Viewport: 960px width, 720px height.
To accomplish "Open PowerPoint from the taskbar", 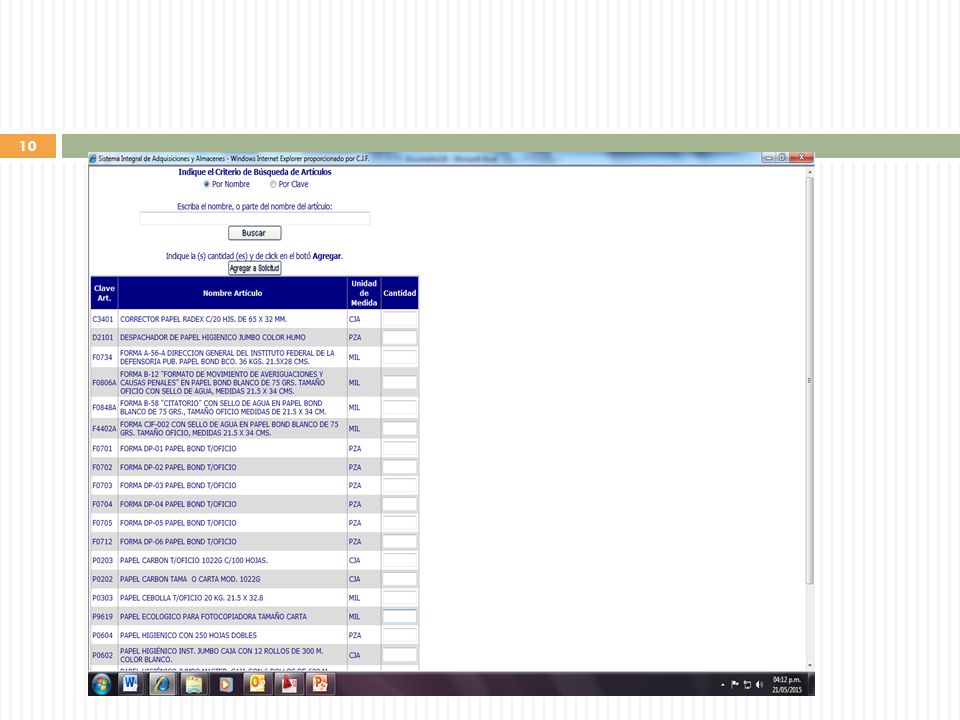I will tap(321, 684).
